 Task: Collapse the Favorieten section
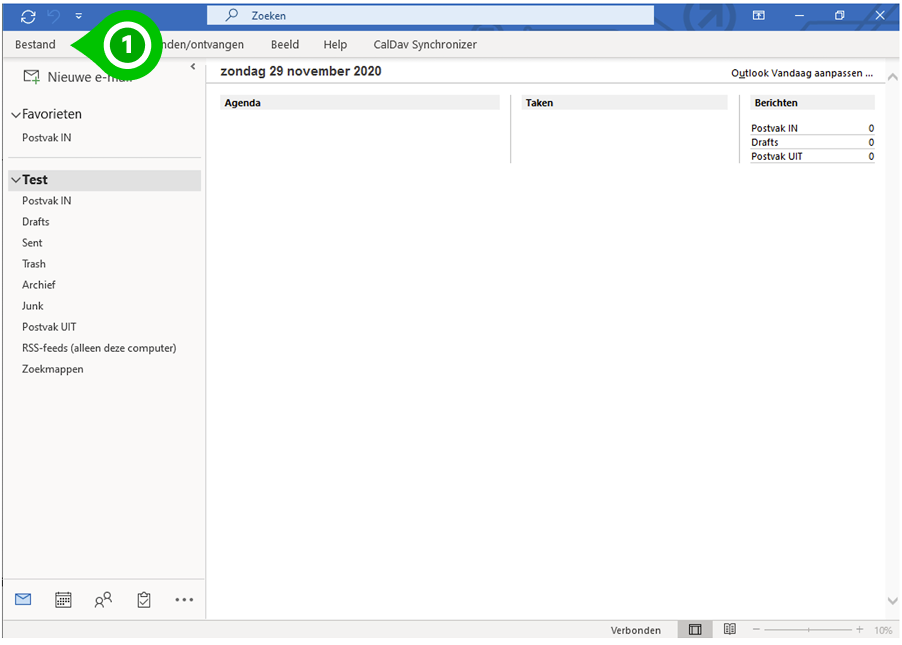(17, 113)
